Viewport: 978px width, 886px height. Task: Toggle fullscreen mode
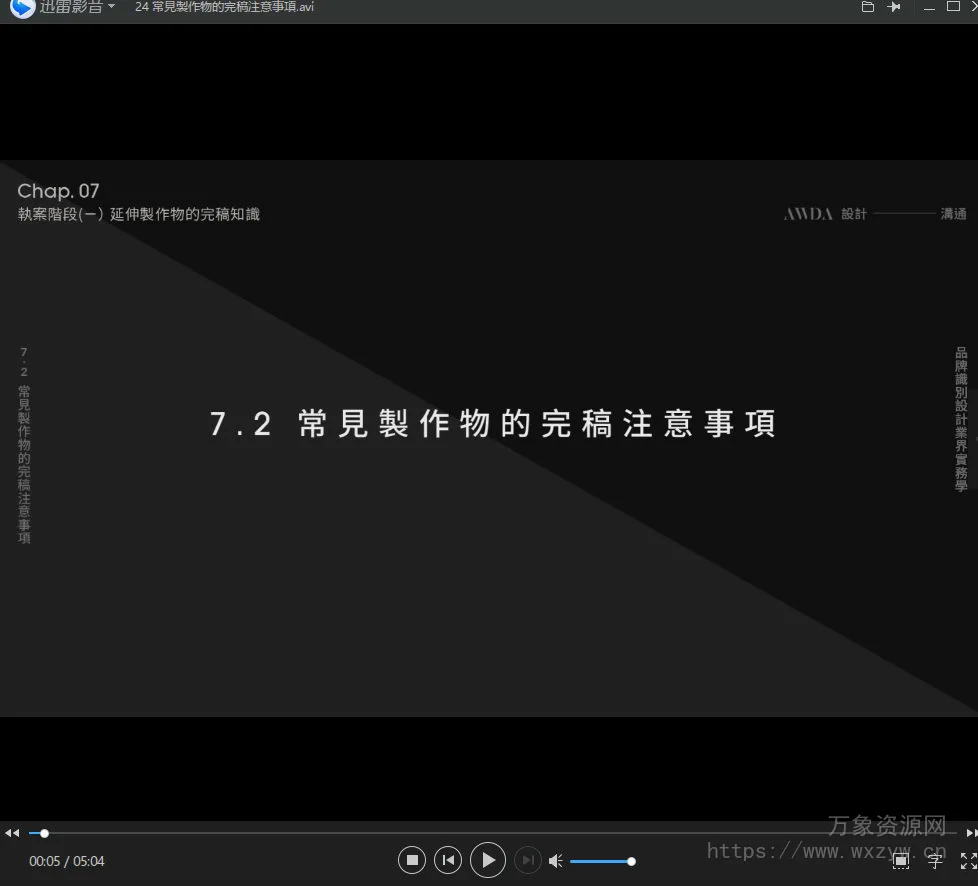click(x=968, y=860)
